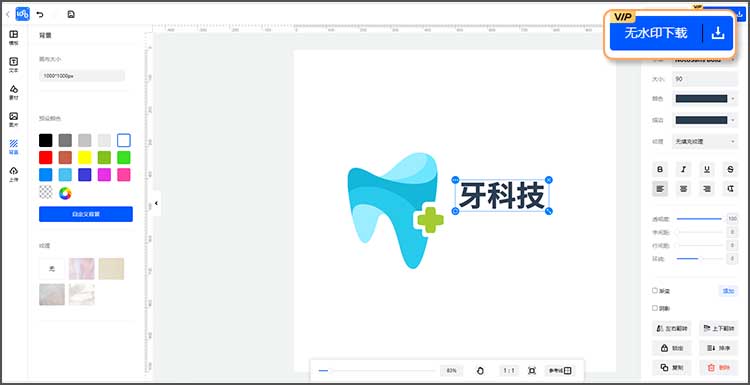The image size is (750, 385).
Task: Click the 1:1 actual size button
Action: coord(509,371)
